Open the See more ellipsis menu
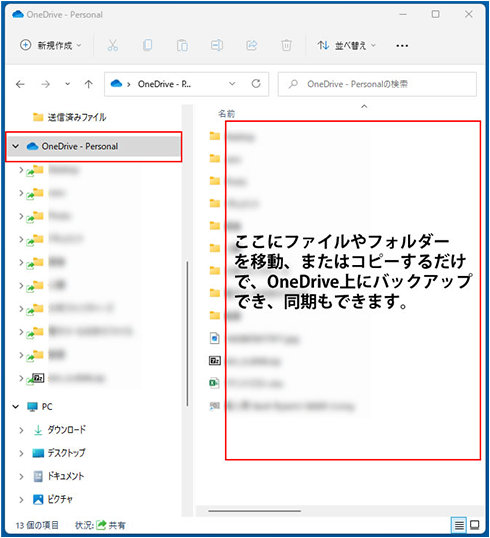 (402, 46)
